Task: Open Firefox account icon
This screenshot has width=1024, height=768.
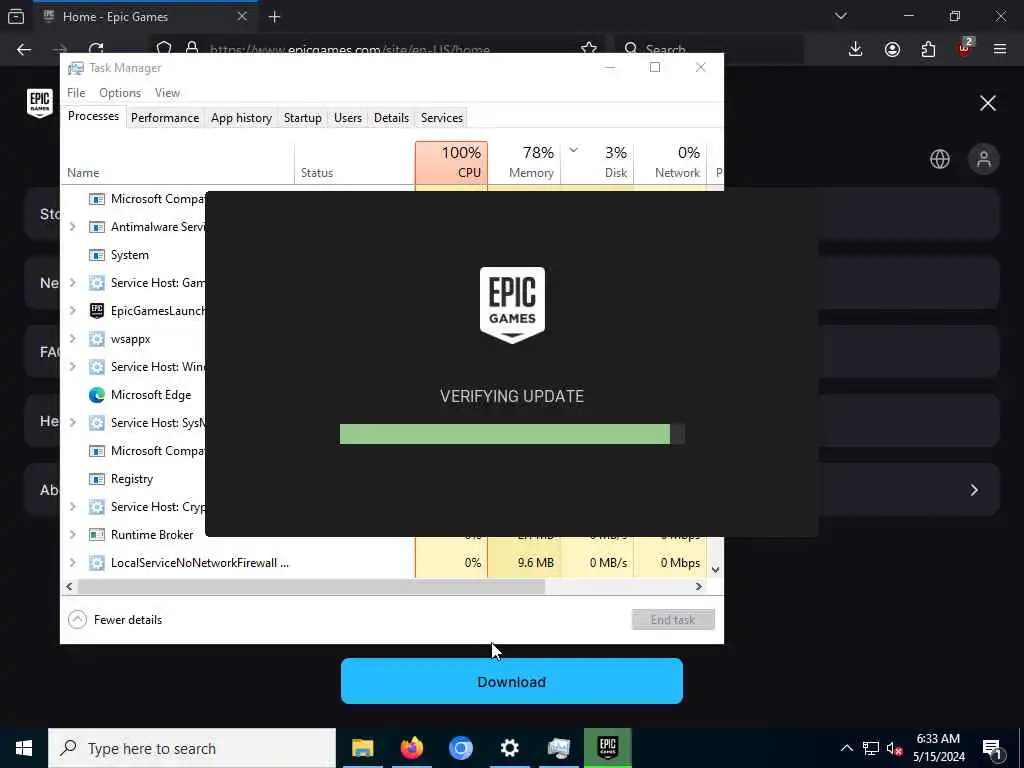Action: (x=892, y=49)
